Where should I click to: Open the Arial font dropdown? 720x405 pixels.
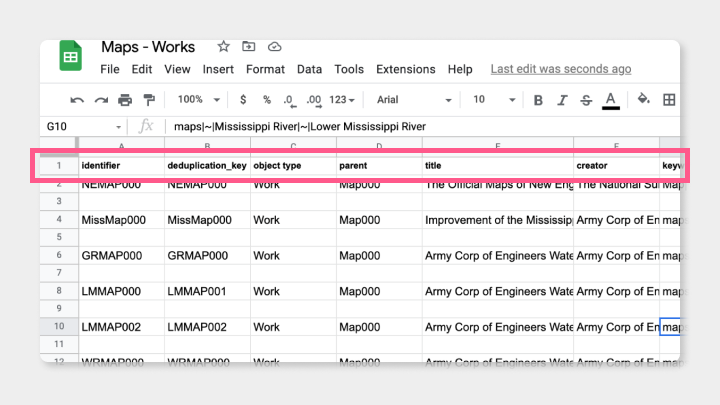414,100
